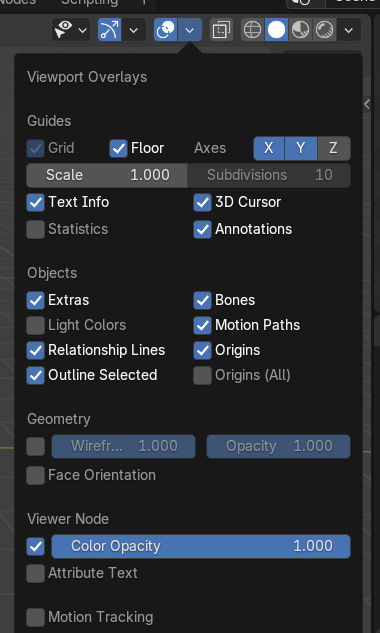
Task: Open the Scripting workspace tab
Action: (90, 3)
